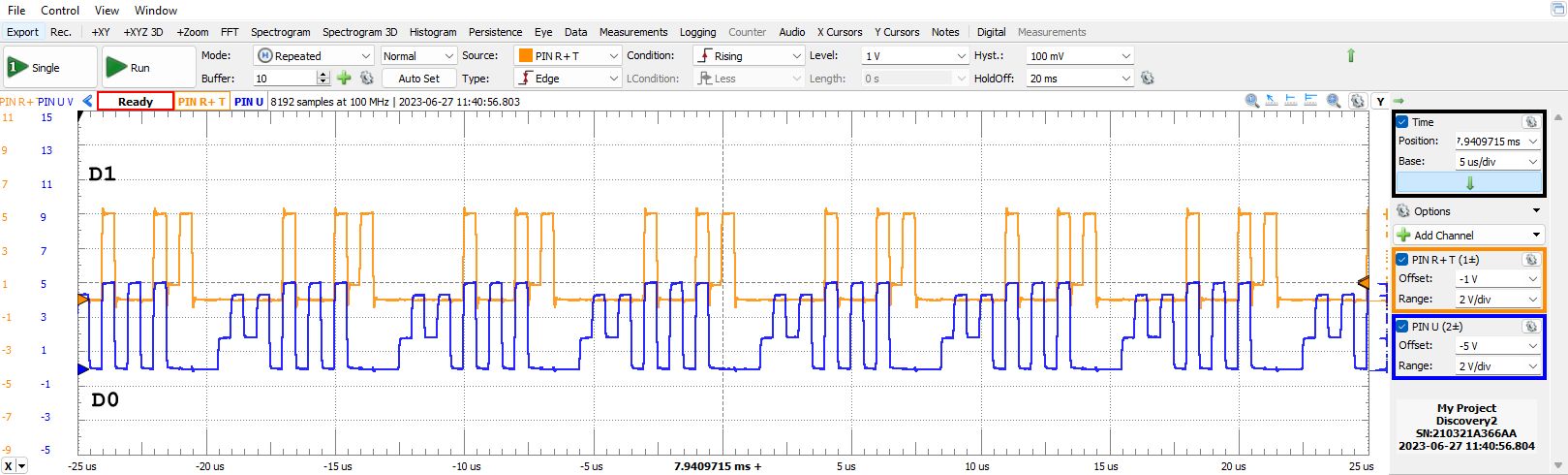Click the Add Channel button
1568x475 pixels.
[1468, 236]
